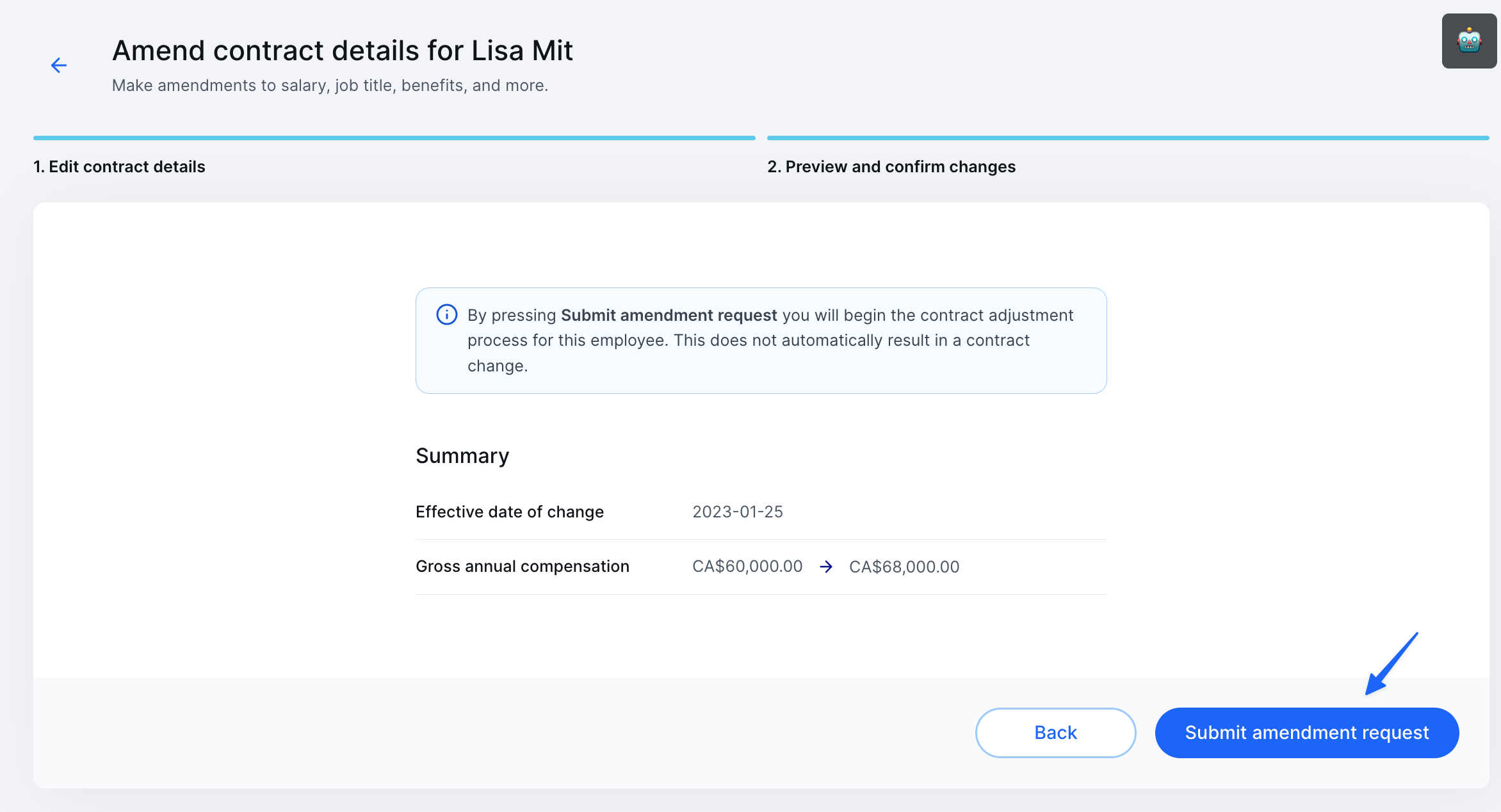Click the arrow between compensation amounts
The image size is (1501, 812).
tap(826, 567)
